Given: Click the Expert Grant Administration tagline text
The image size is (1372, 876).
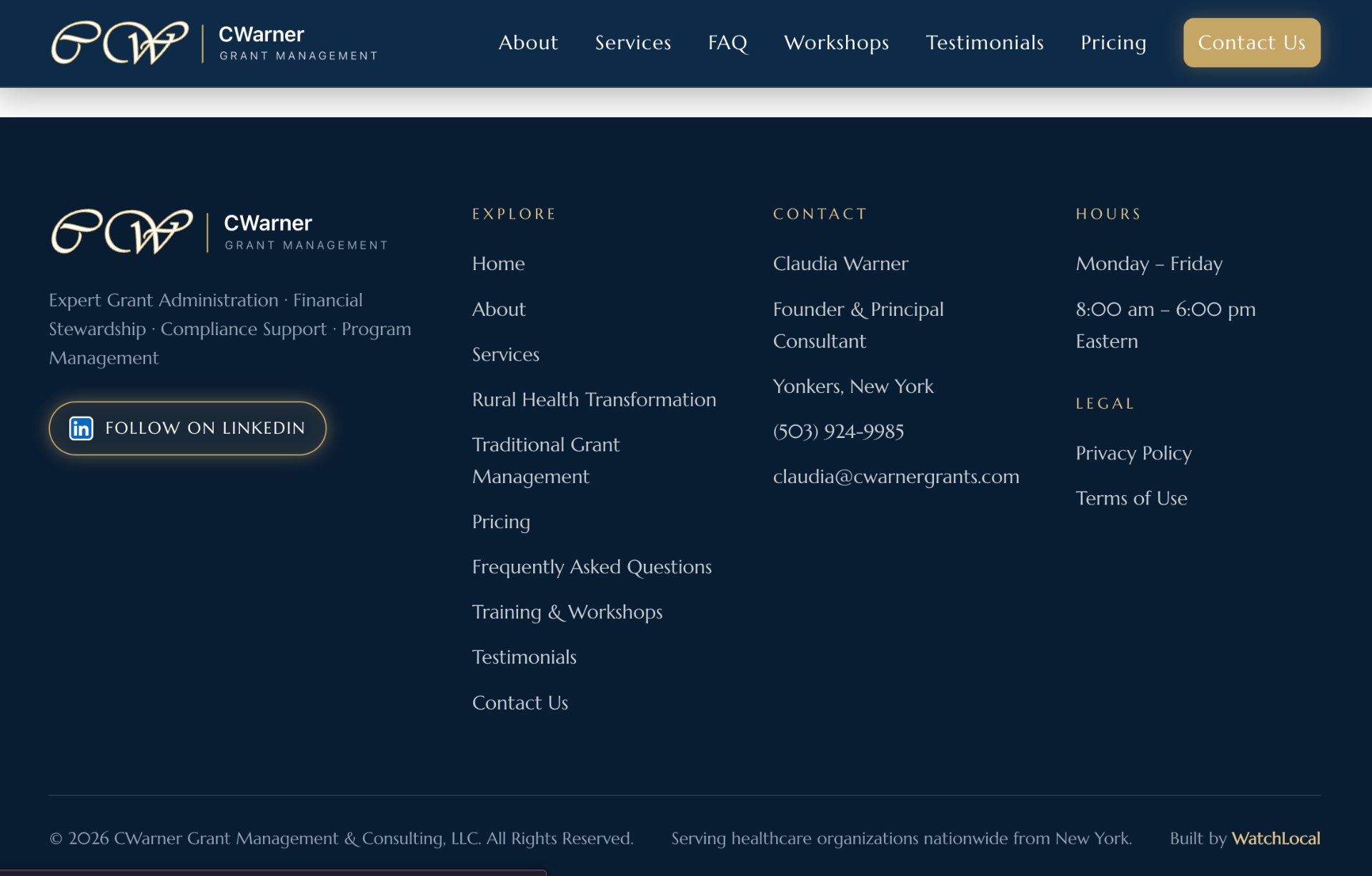Looking at the screenshot, I should coord(230,329).
